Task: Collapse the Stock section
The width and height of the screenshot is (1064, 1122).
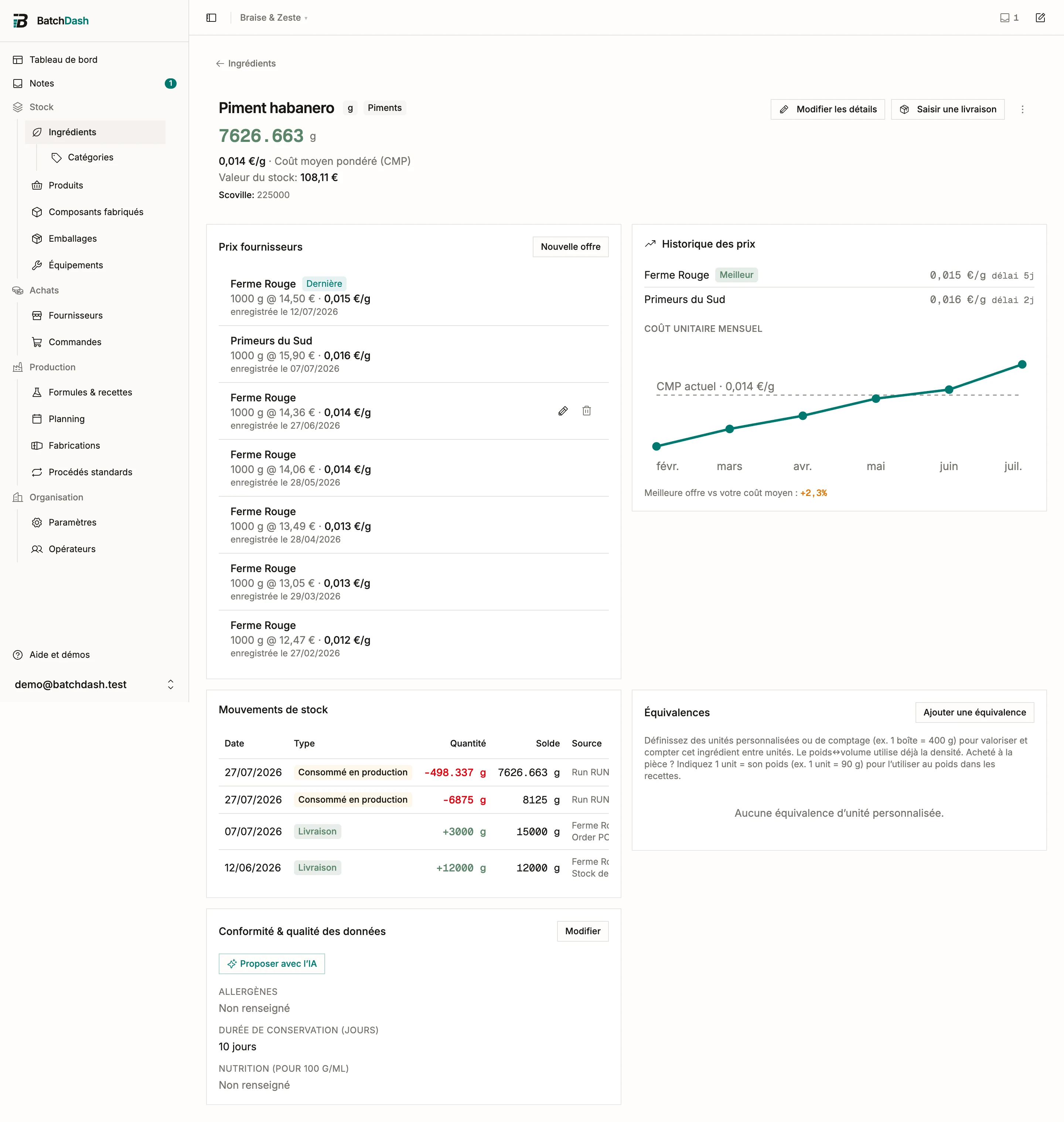Action: pos(41,107)
